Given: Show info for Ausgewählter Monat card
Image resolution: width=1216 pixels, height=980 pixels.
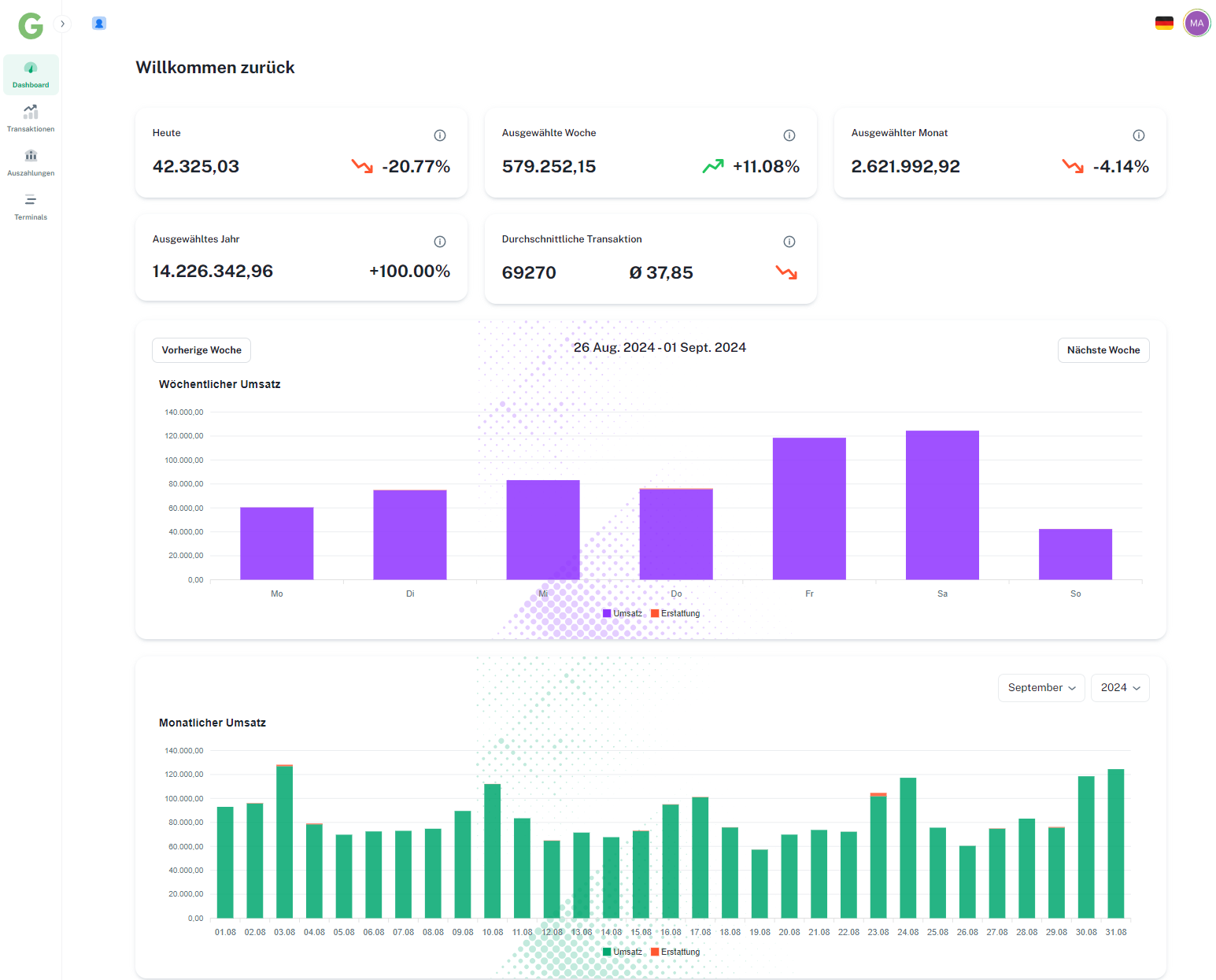Looking at the screenshot, I should coord(1139,135).
